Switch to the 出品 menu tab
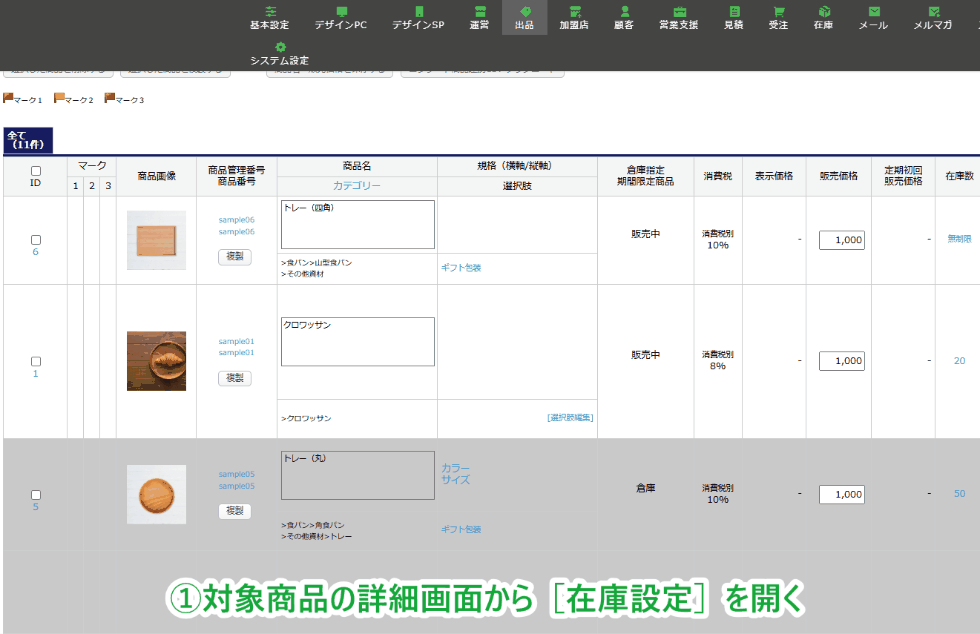Screen dimensions: 980x634 (524, 18)
